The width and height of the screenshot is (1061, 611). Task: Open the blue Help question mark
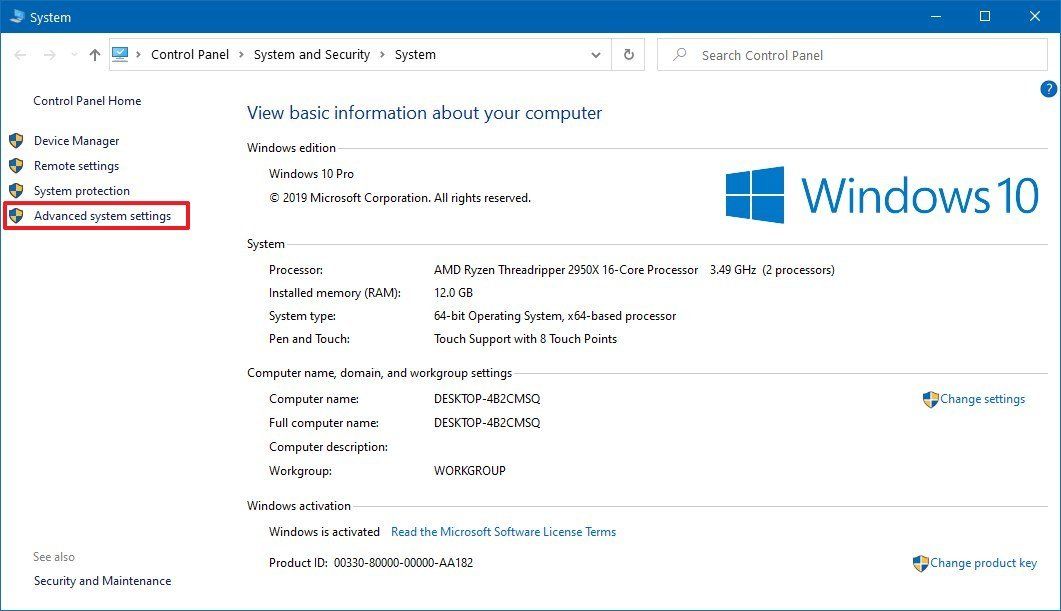click(1048, 89)
